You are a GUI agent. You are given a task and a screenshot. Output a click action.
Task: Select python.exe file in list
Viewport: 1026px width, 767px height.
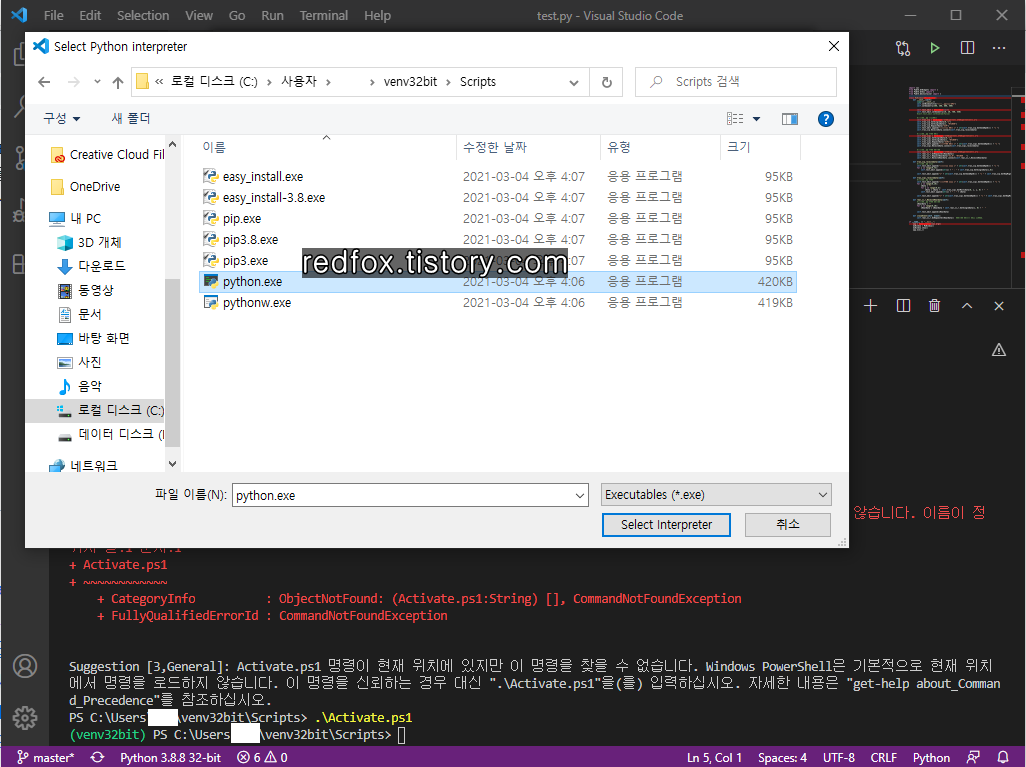[x=497, y=281]
